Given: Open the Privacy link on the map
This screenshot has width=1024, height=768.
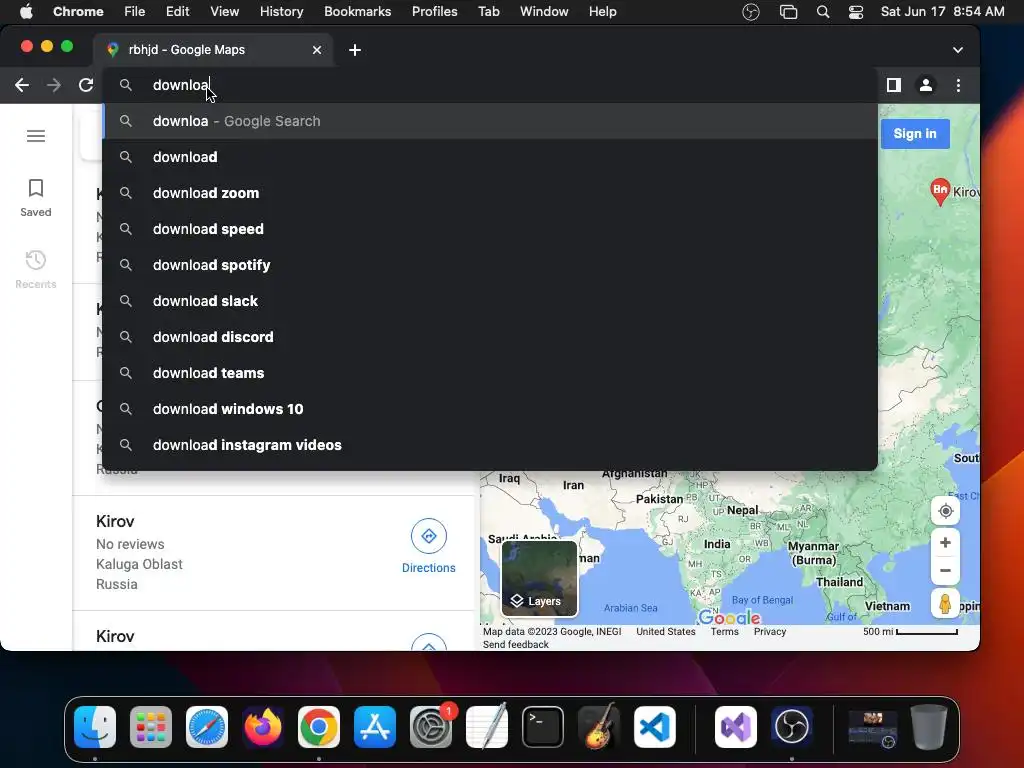Looking at the screenshot, I should 769,632.
